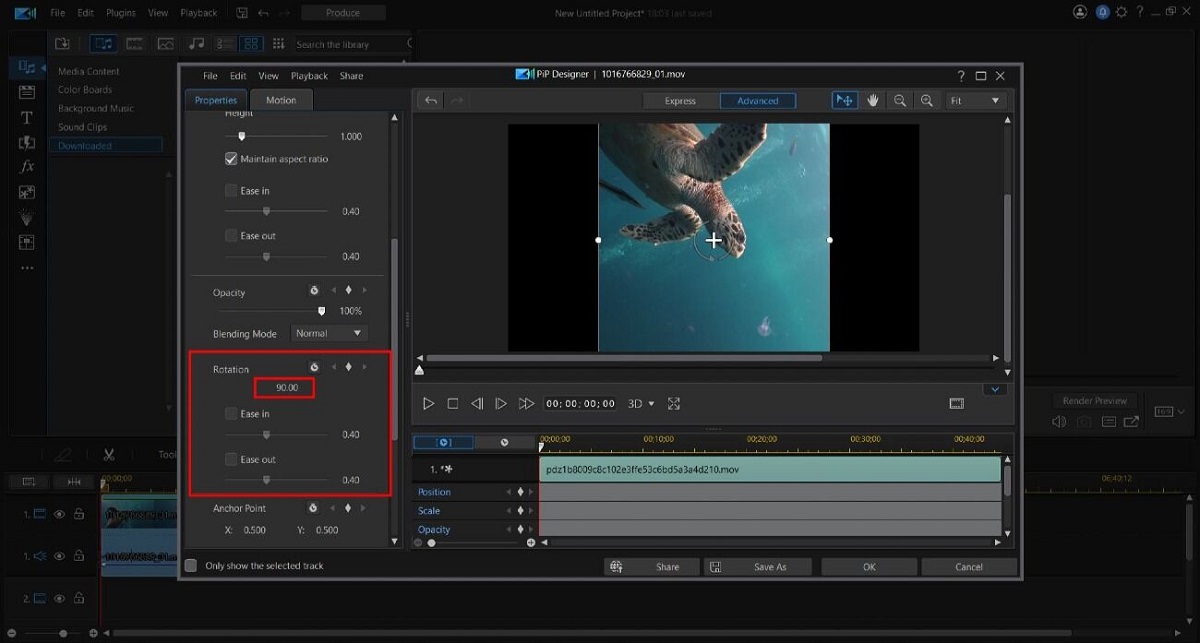
Task: Toggle the TV safe zone icon
Action: [x=956, y=403]
